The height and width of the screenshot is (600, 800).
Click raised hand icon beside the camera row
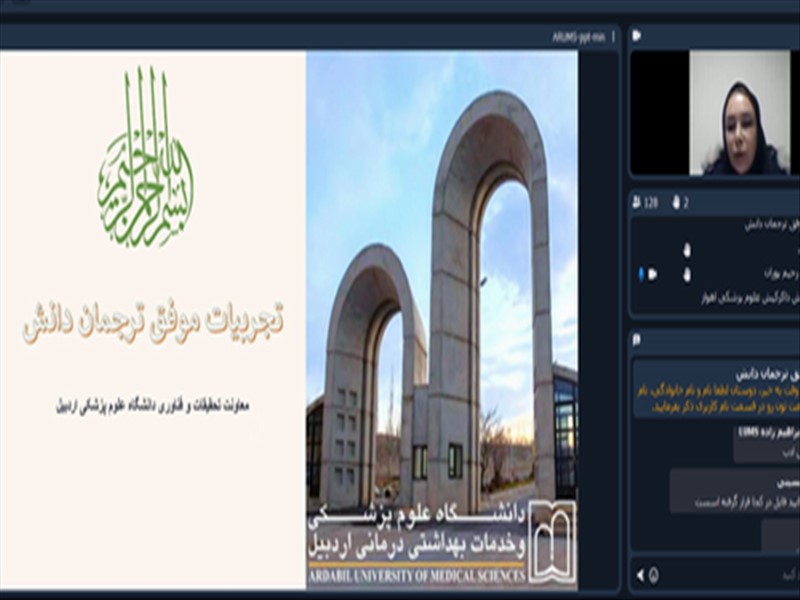tap(687, 274)
